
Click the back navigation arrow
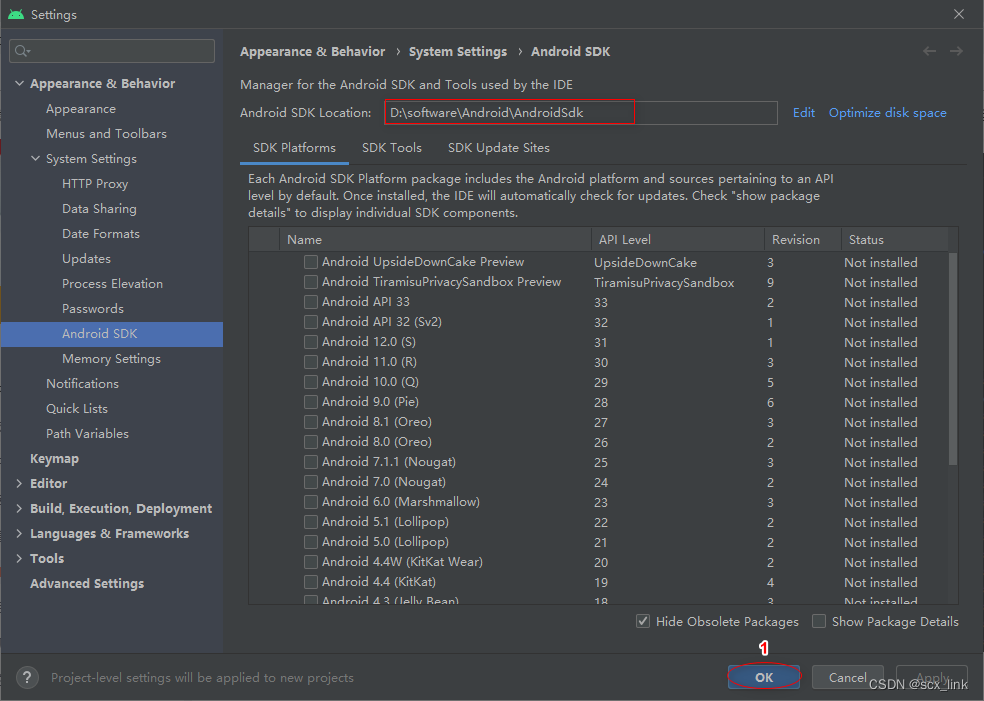[929, 51]
